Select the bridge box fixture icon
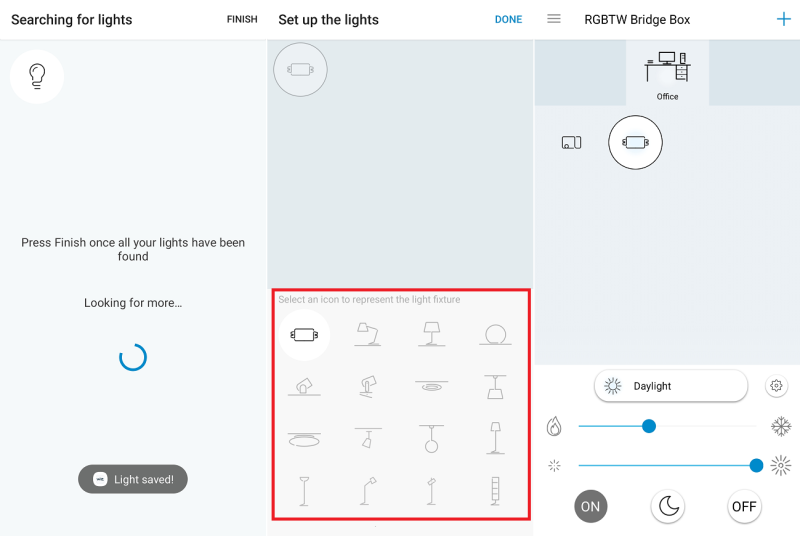Viewport: 800px width, 536px height. tap(304, 335)
